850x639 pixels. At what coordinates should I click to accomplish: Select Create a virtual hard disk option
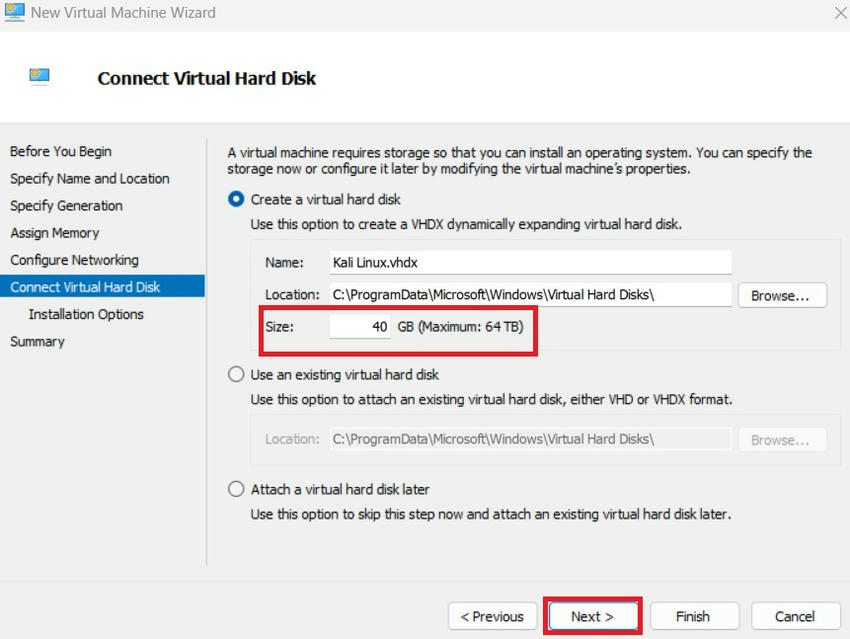click(236, 199)
